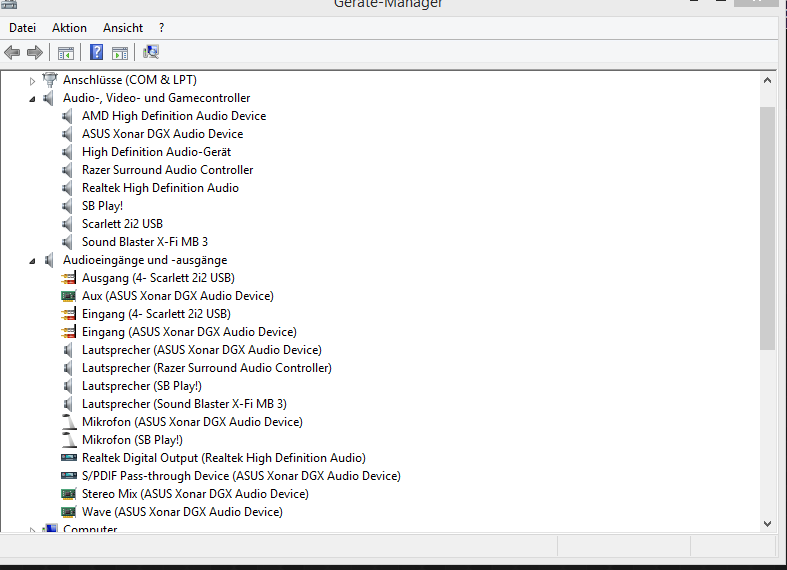Select Realtek Digital Output (Realtek High Definition Audio) text
This screenshot has height=570, width=787.
point(224,458)
